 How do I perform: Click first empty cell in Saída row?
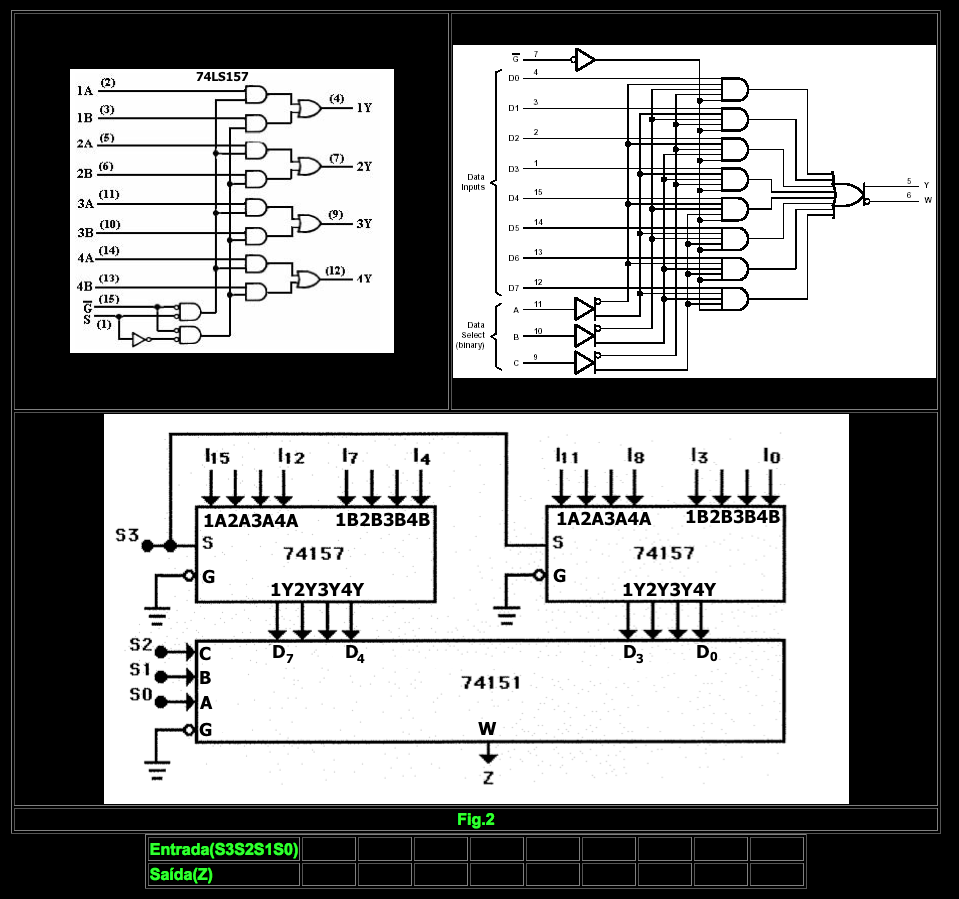click(x=328, y=875)
